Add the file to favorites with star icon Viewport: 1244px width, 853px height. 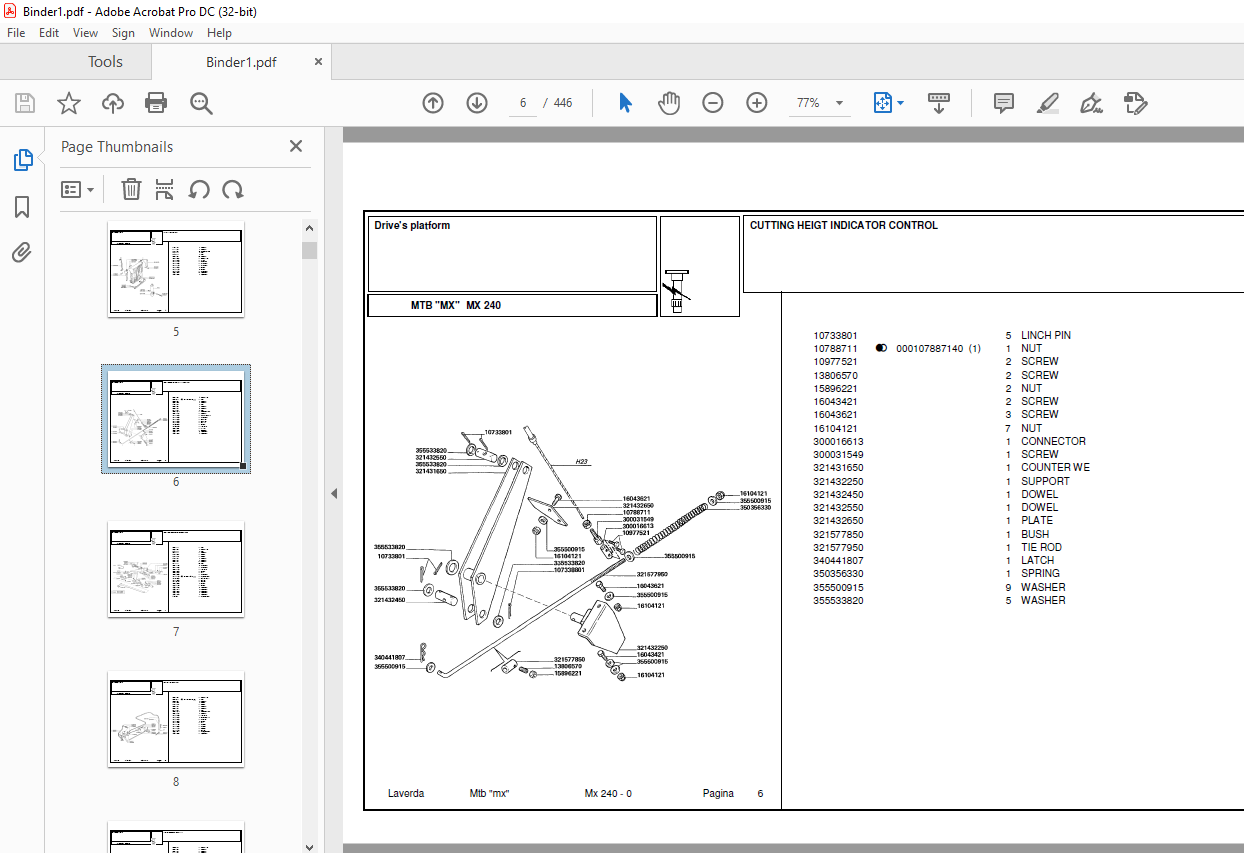pyautogui.click(x=69, y=103)
